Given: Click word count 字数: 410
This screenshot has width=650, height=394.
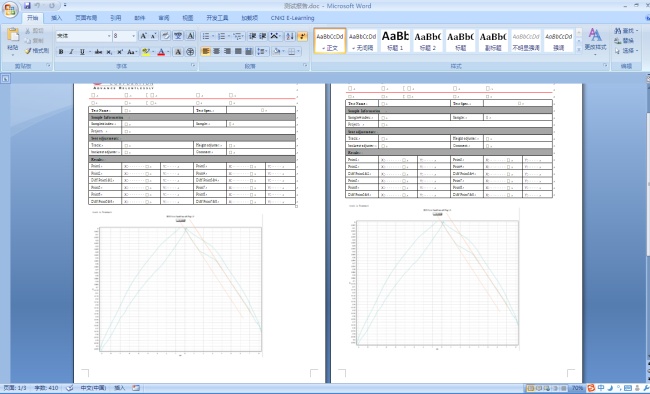Looking at the screenshot, I should 46,388.
